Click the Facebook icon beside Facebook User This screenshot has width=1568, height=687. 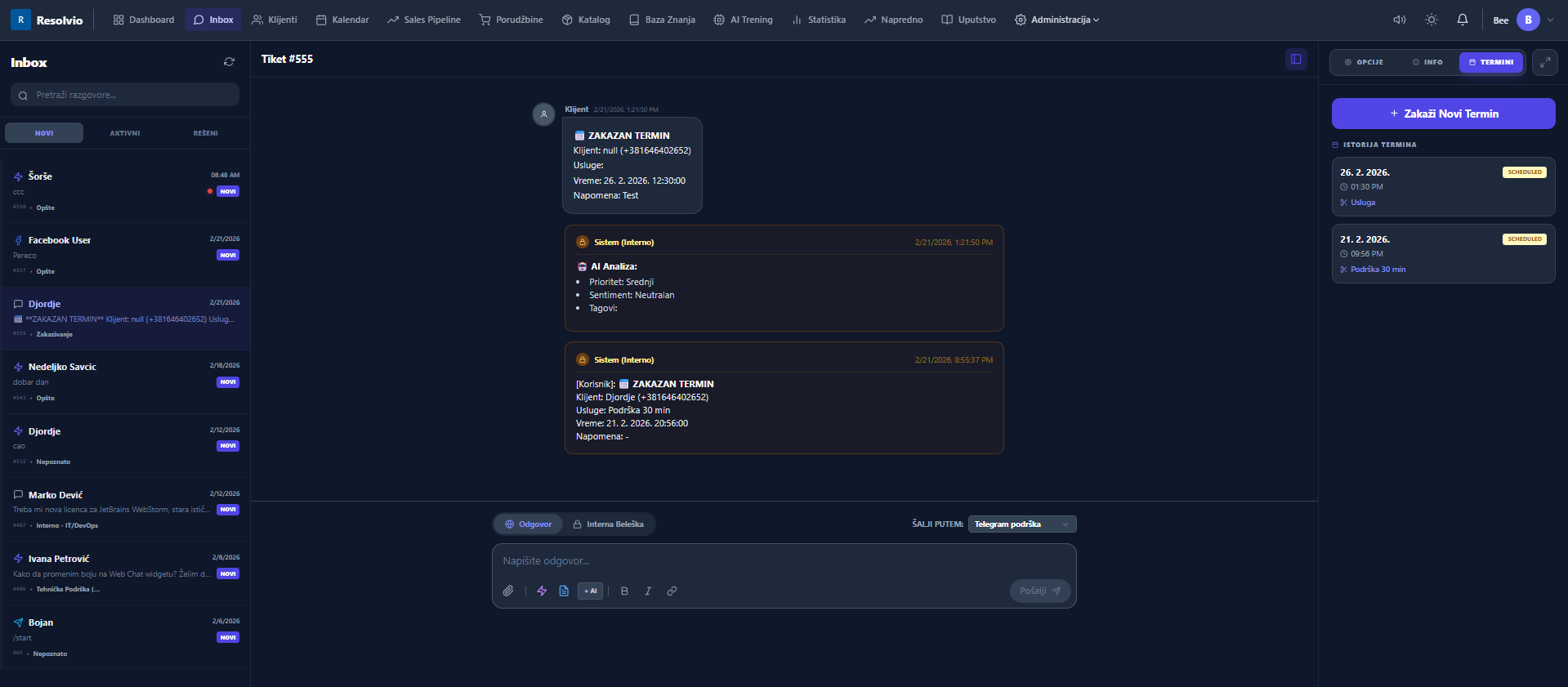(x=18, y=240)
